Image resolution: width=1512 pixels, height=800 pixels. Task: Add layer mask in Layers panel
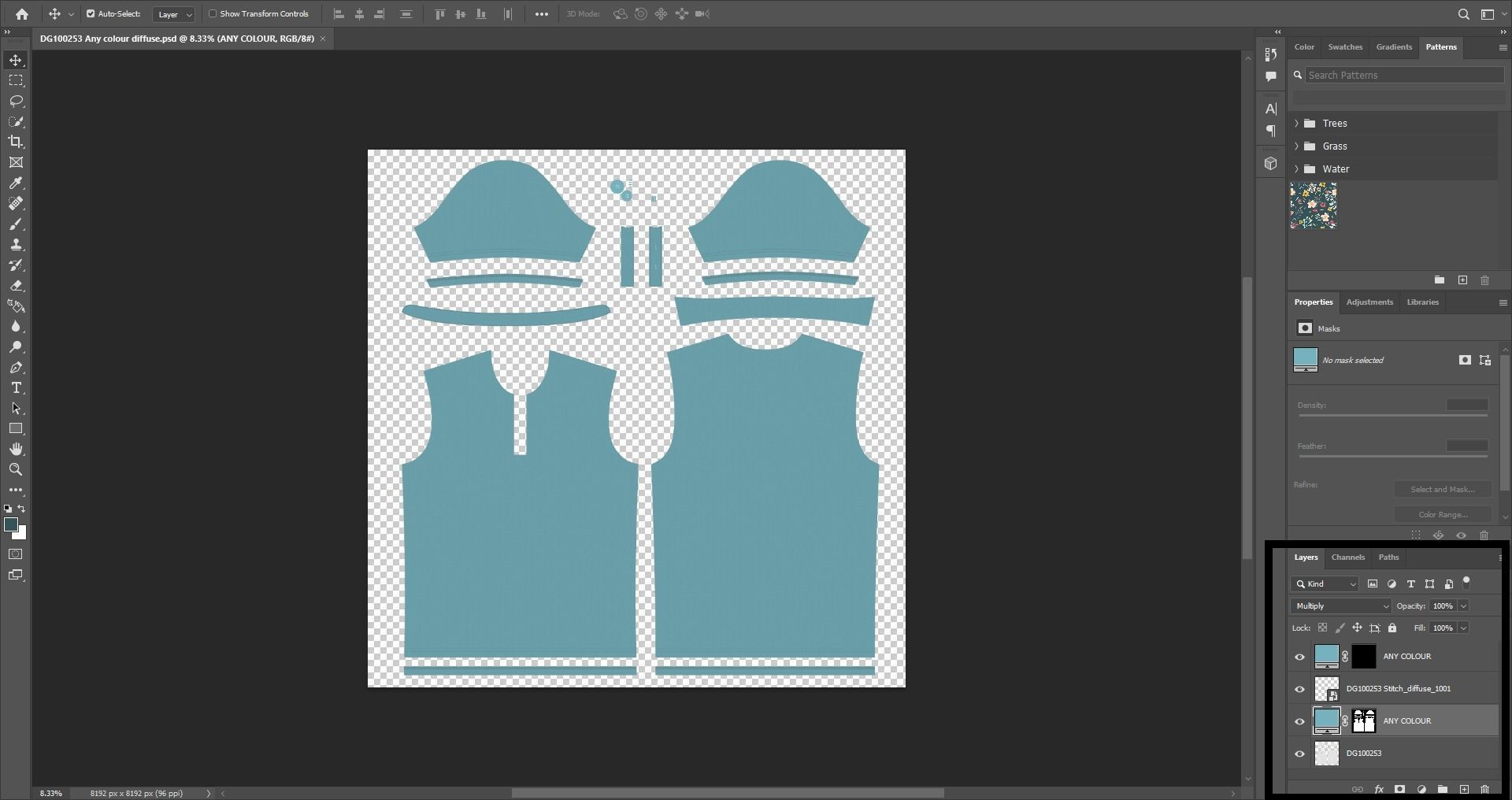point(1399,789)
